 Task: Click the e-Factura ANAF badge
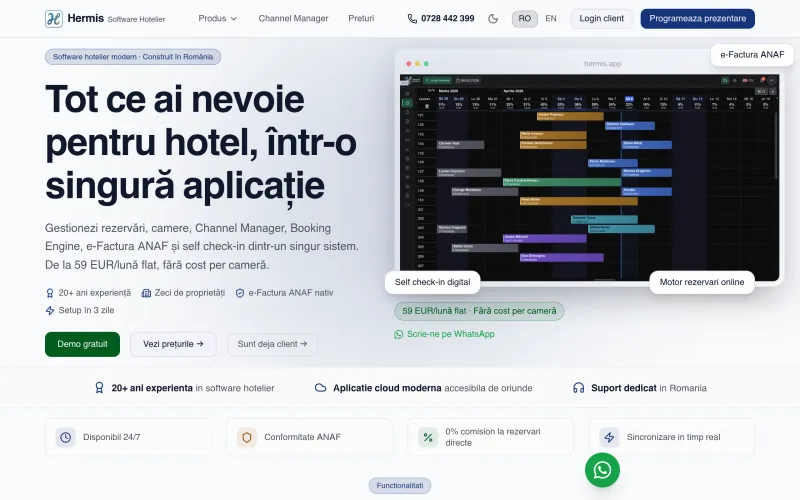752,55
